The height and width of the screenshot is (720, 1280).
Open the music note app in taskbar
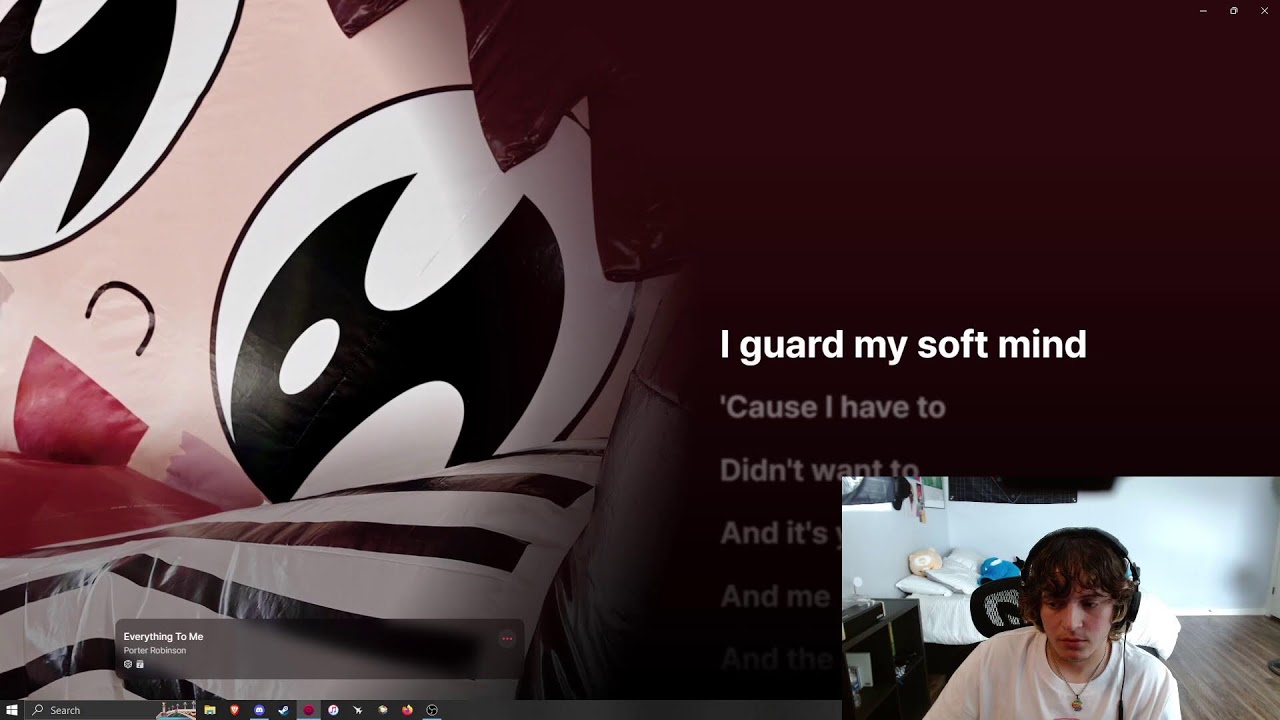(x=333, y=710)
